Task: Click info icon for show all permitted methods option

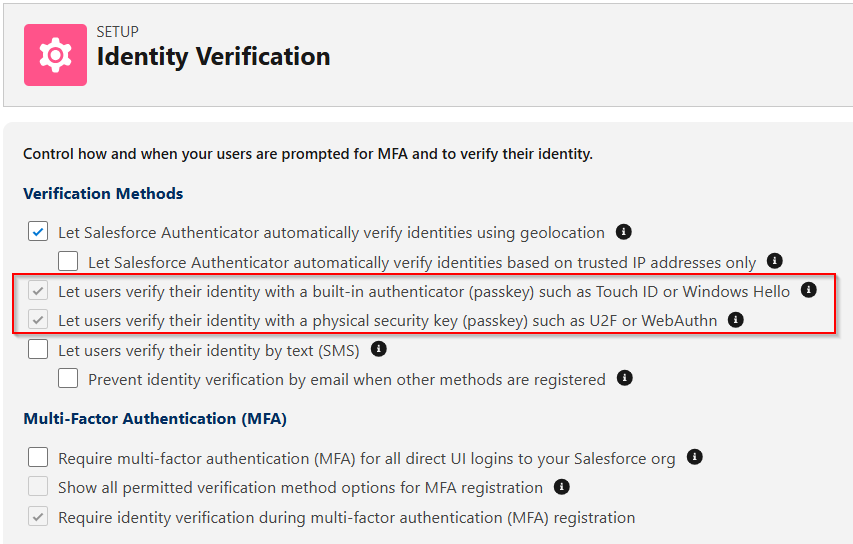Action: (x=561, y=487)
